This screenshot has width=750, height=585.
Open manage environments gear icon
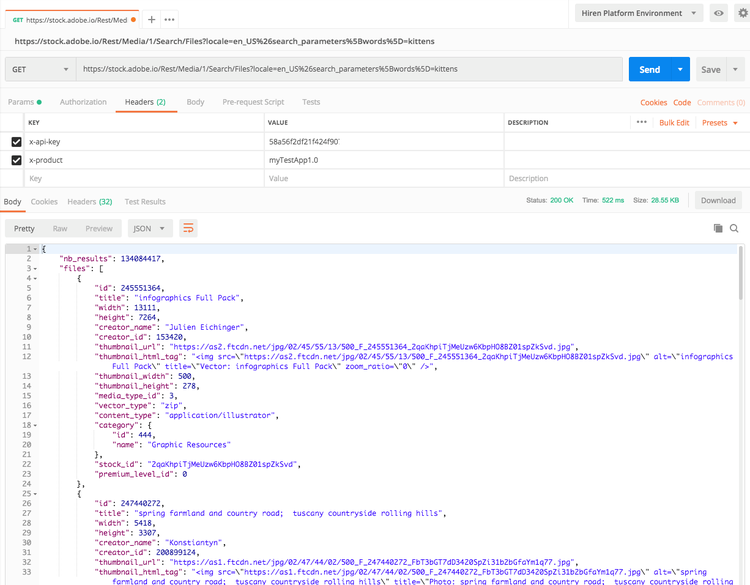(x=741, y=13)
